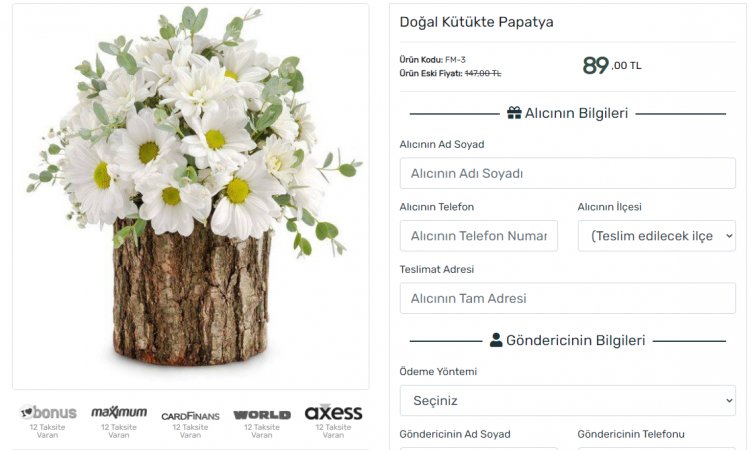
Task: Select the Alıcının Tam Adresi address field
Action: [568, 298]
